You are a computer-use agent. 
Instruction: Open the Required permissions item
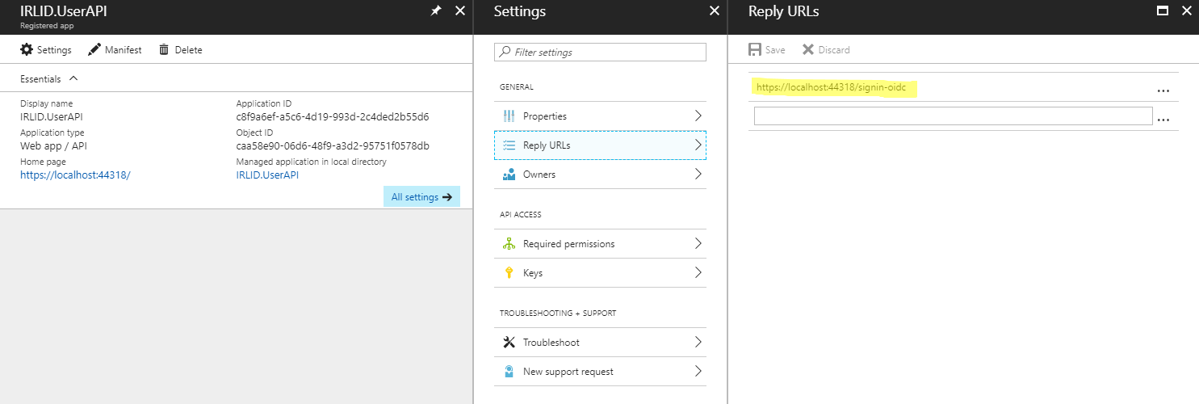[x=600, y=243]
